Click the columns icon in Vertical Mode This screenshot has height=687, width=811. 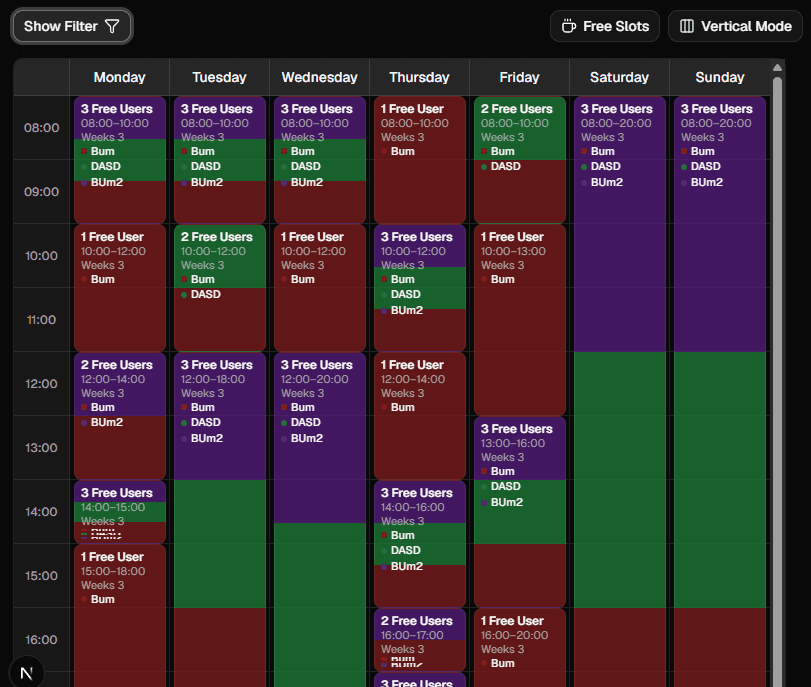(686, 26)
